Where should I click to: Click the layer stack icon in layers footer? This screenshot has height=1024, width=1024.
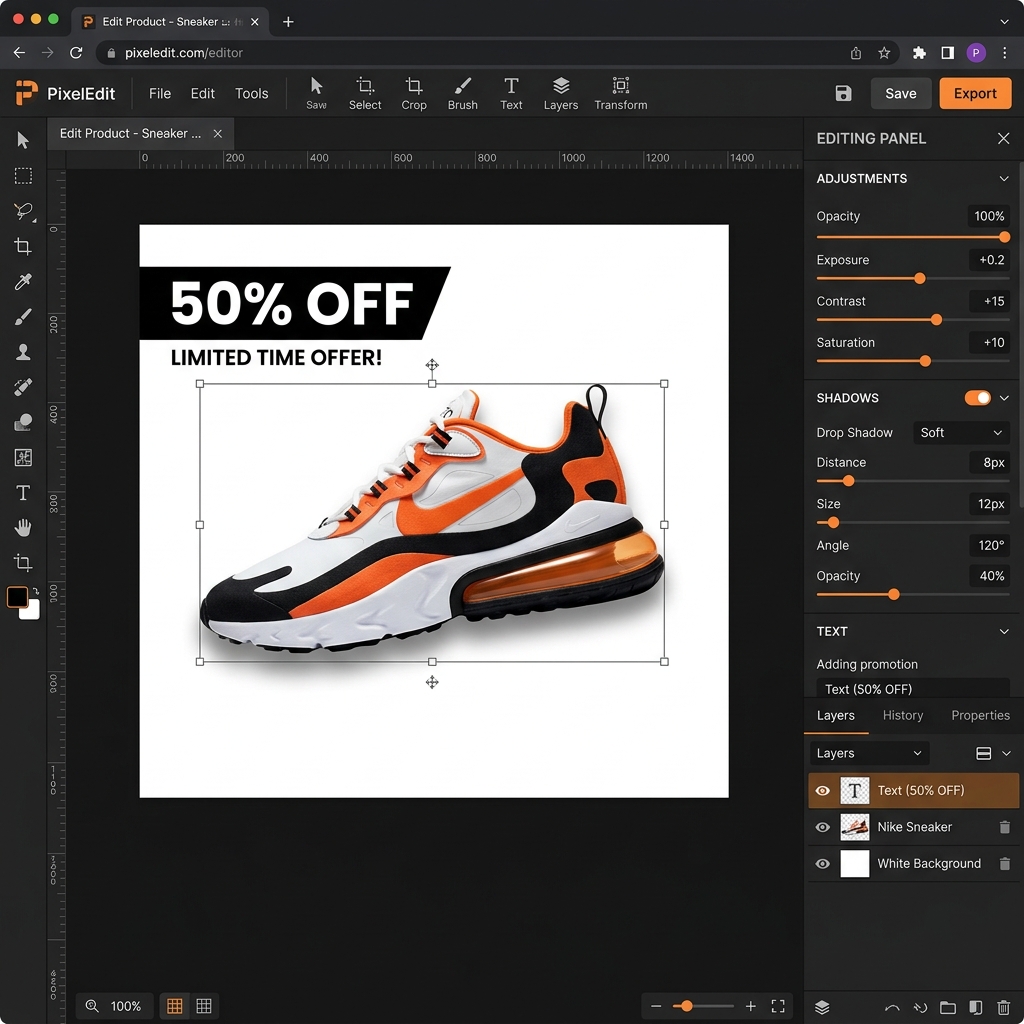[822, 1007]
